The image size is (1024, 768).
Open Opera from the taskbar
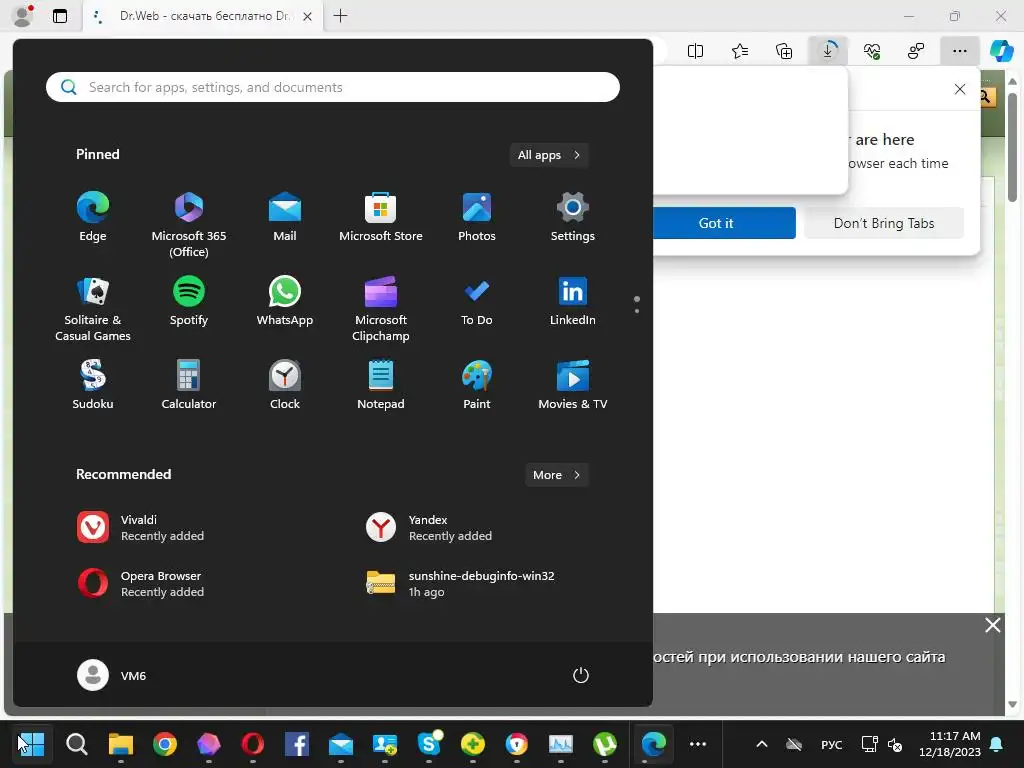pyautogui.click(x=253, y=744)
